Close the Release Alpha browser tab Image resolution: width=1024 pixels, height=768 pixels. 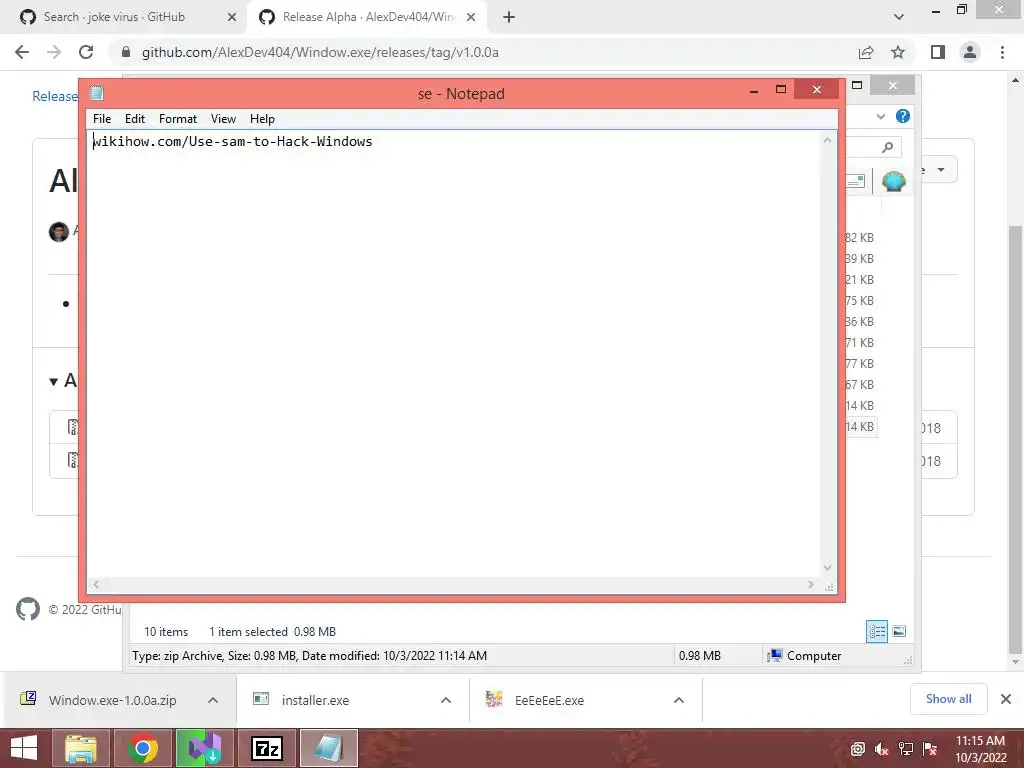[x=471, y=18]
